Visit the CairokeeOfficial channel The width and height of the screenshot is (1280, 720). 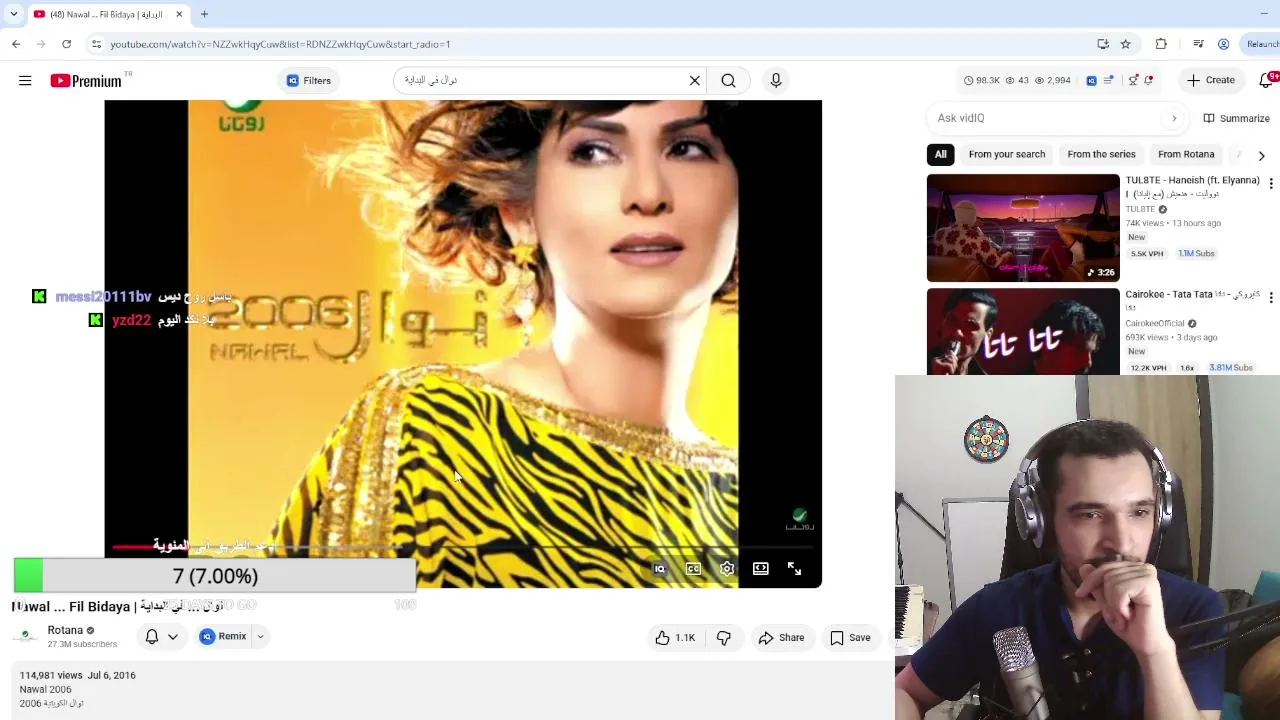click(1155, 323)
